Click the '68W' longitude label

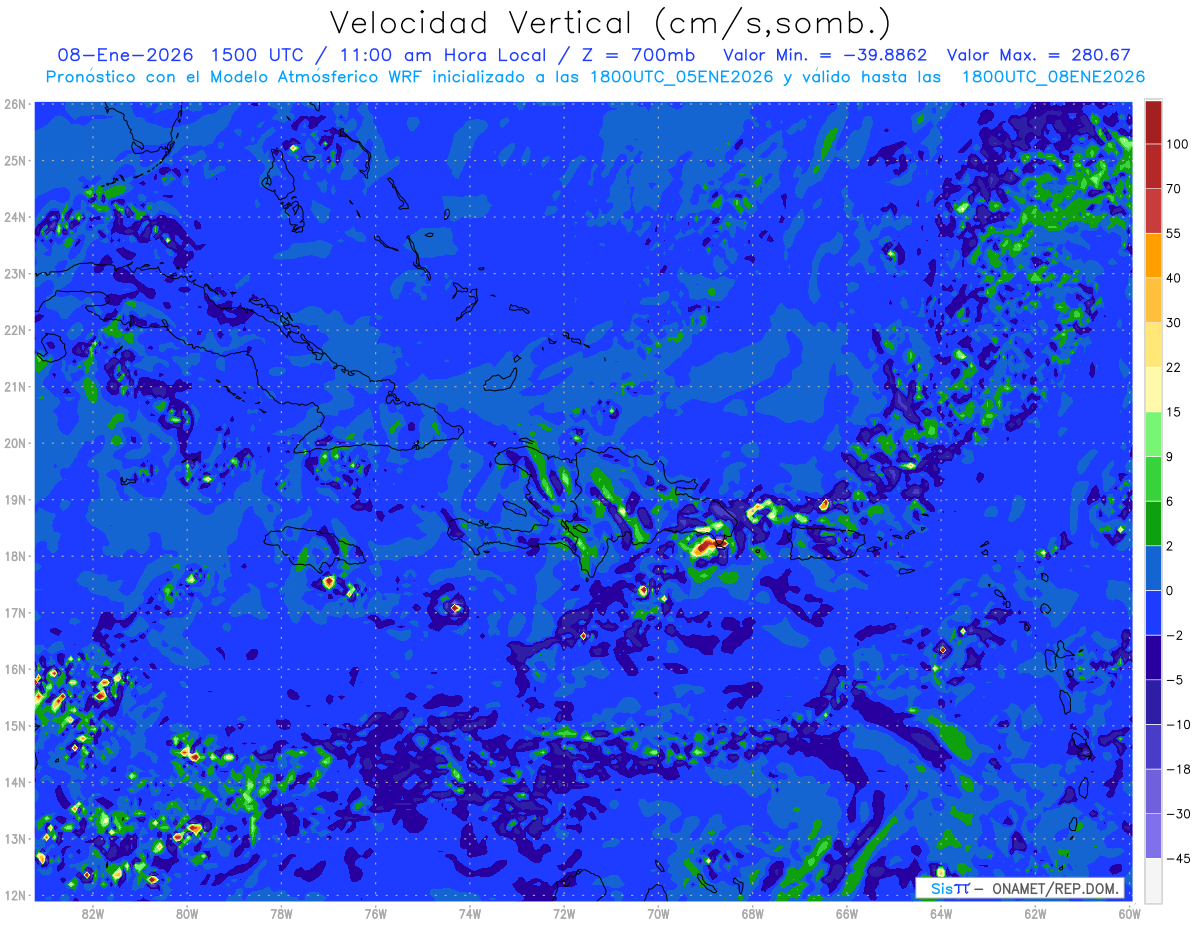pos(752,912)
